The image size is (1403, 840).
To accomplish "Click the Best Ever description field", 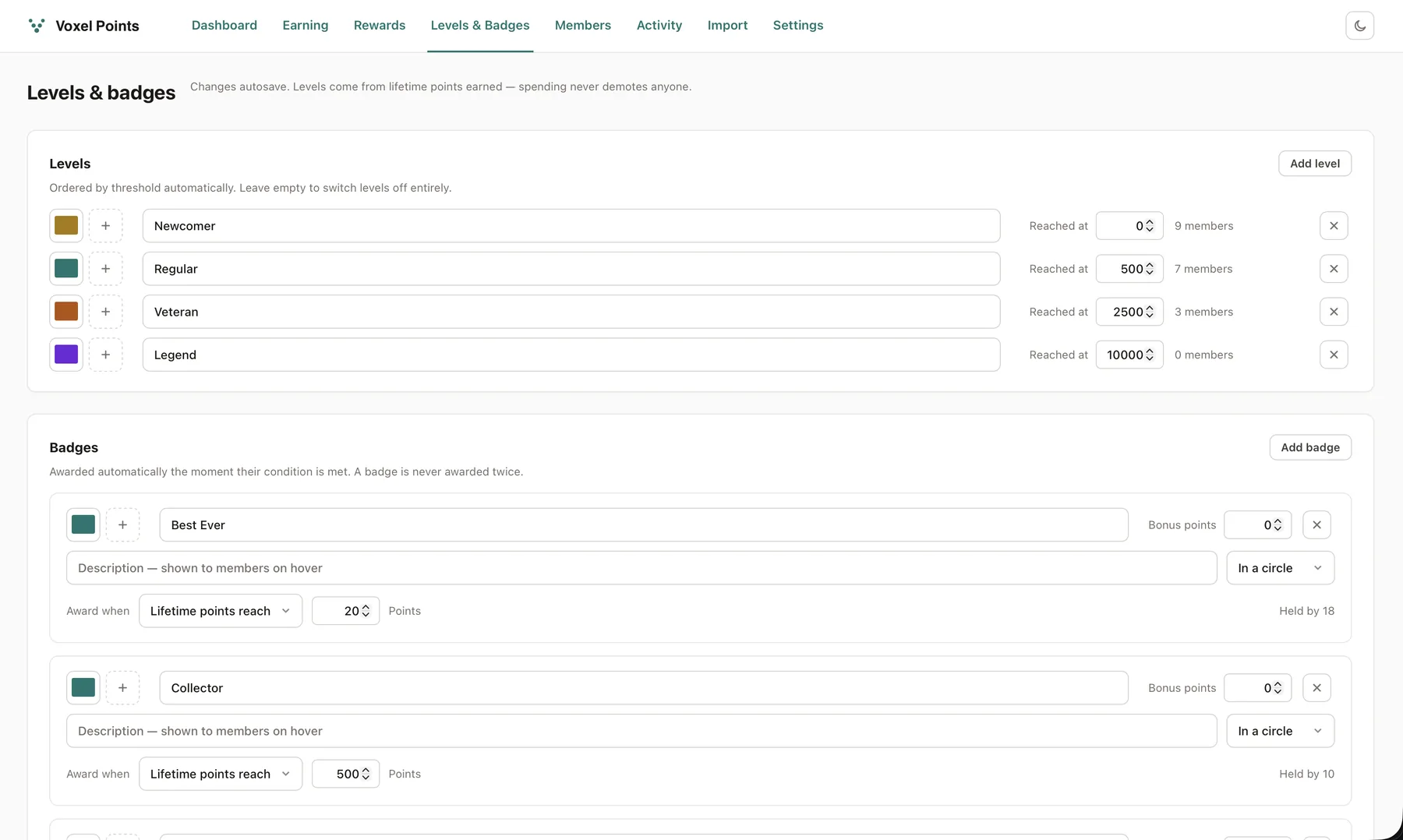I will click(x=641, y=568).
